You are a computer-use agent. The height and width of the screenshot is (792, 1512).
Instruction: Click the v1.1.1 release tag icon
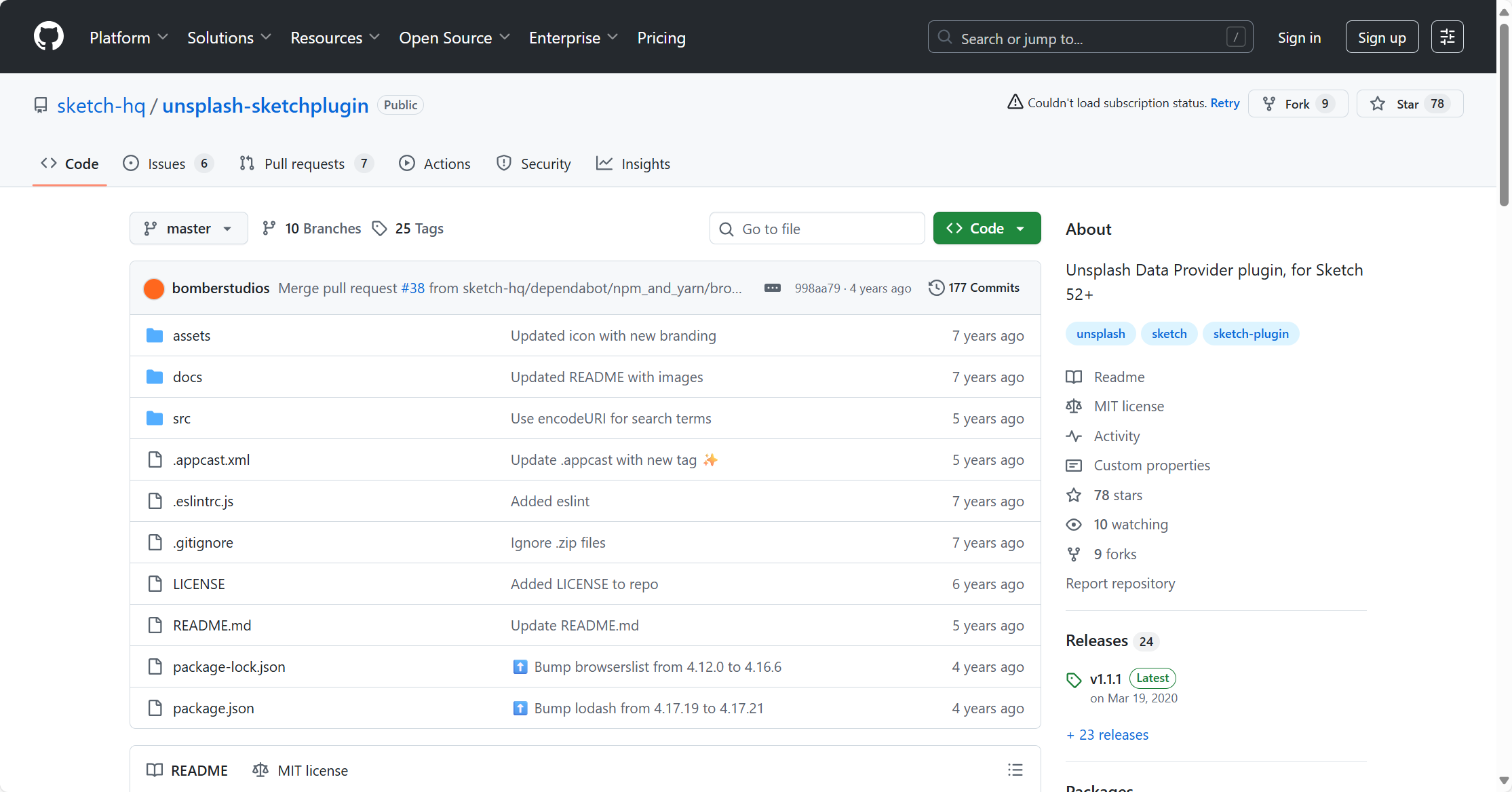pos(1074,679)
